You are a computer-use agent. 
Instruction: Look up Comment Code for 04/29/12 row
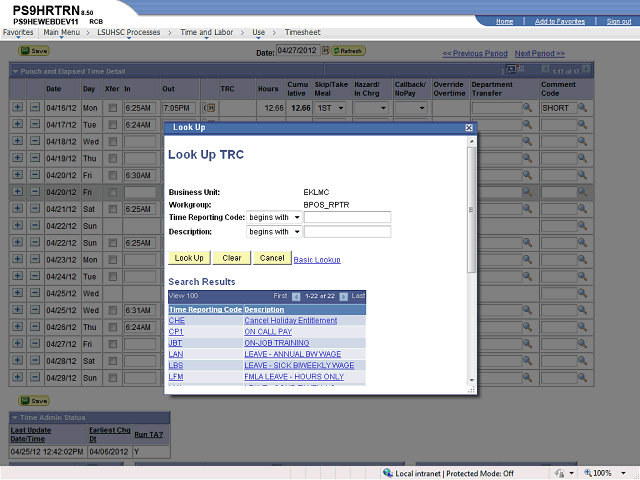tap(582, 378)
